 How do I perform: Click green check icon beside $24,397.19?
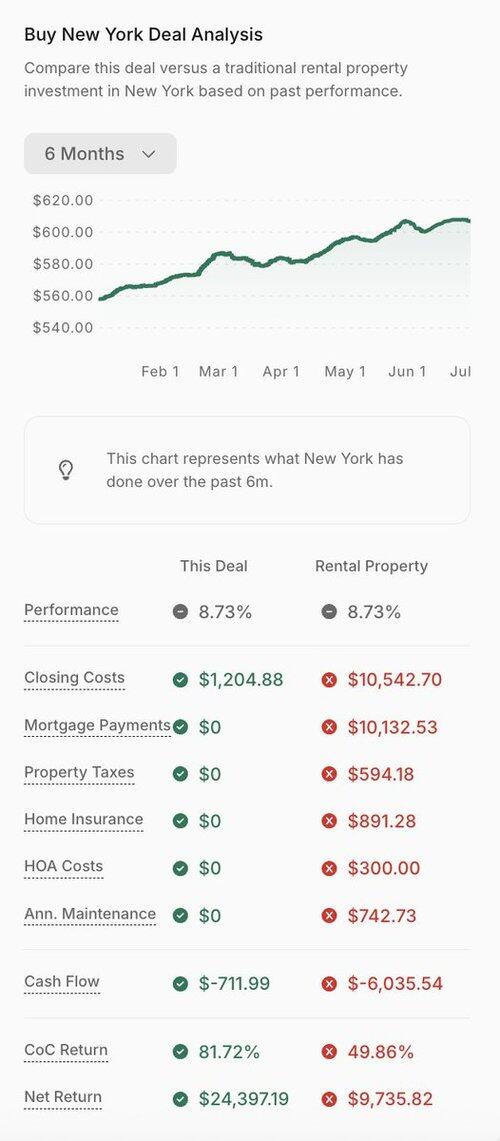pos(180,1099)
